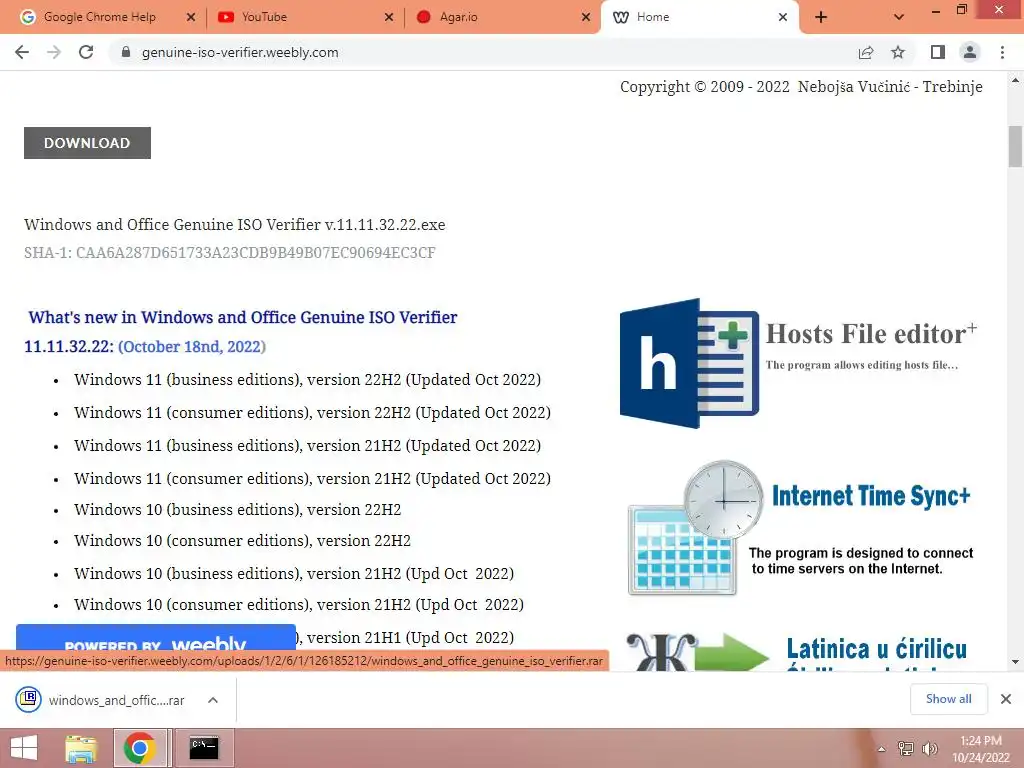Image resolution: width=1024 pixels, height=768 pixels.
Task: Open Chrome's three-dot menu
Action: 1002,52
